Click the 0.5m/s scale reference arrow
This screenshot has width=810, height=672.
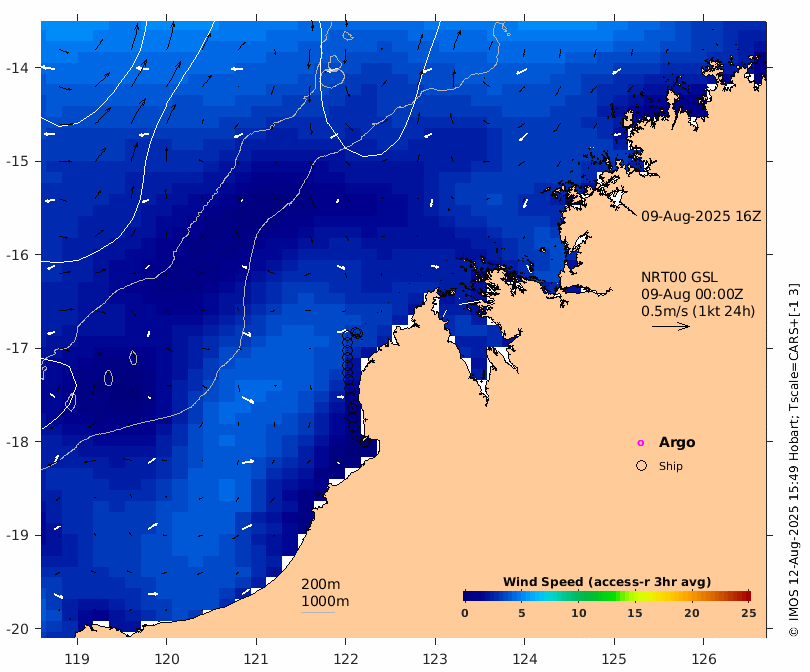[671, 326]
